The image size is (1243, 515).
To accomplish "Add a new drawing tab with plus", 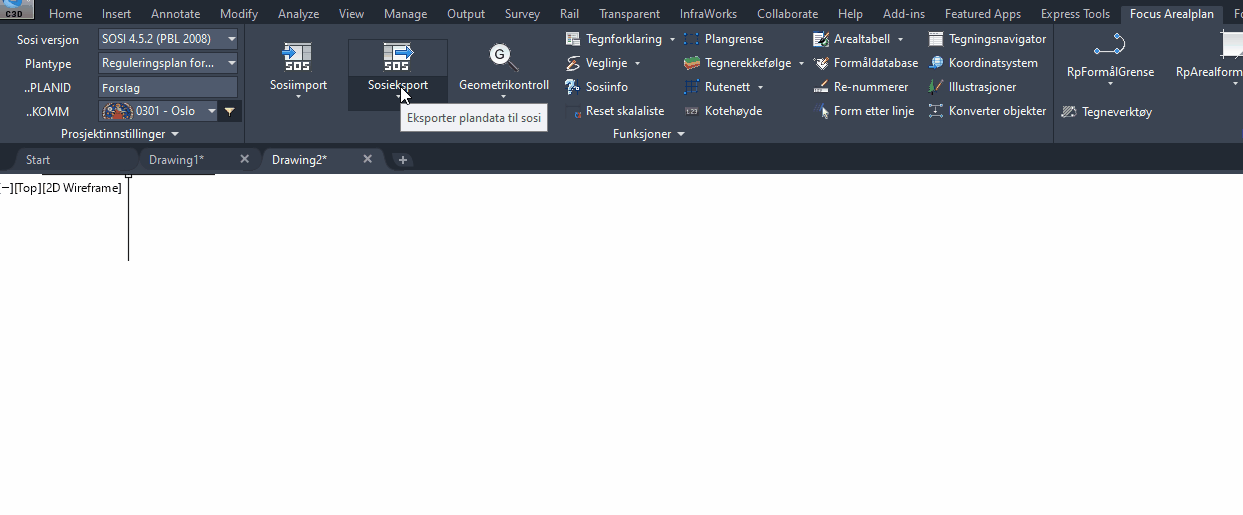I will click(403, 160).
